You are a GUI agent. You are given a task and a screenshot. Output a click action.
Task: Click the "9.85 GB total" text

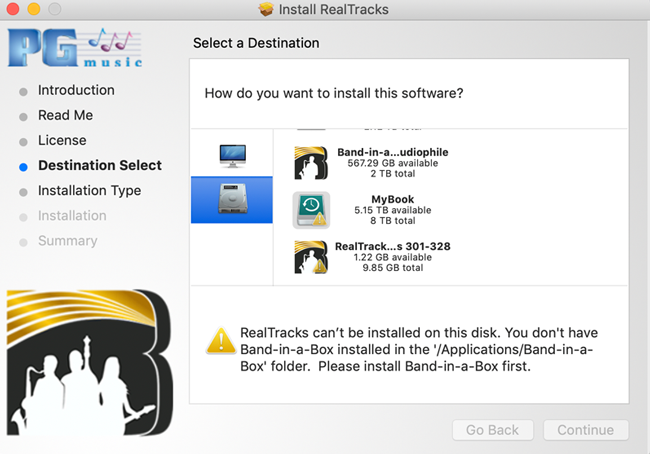(393, 268)
